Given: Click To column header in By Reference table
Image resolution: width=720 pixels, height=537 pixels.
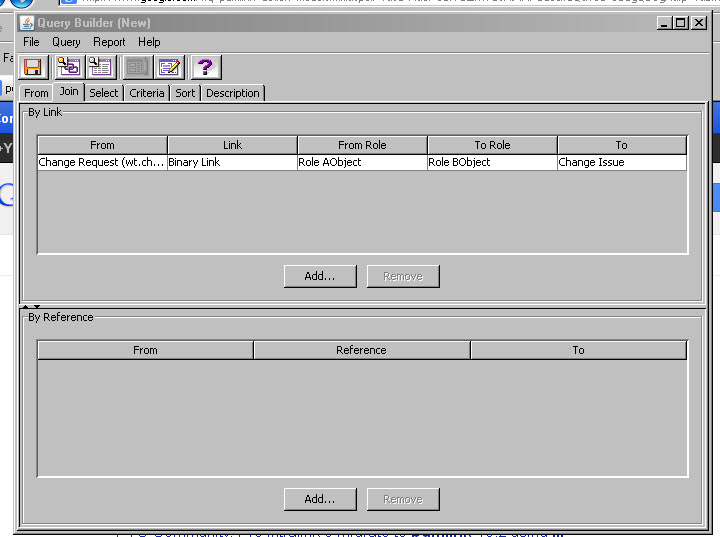Looking at the screenshot, I should tap(579, 350).
